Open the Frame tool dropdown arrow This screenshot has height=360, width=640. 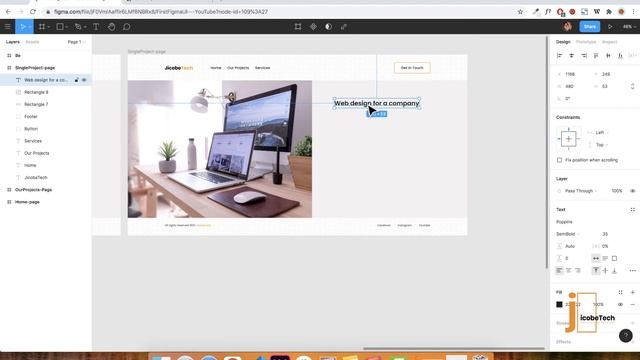click(48, 27)
